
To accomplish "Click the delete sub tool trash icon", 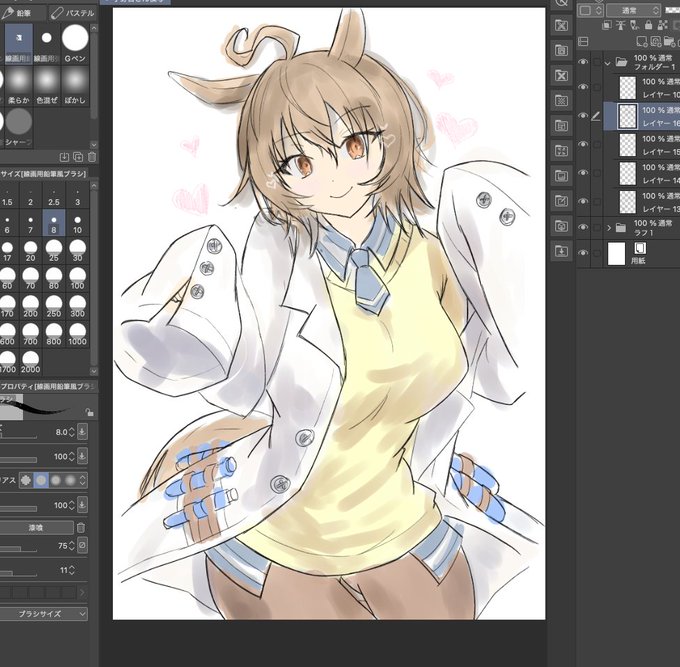I will point(92,157).
